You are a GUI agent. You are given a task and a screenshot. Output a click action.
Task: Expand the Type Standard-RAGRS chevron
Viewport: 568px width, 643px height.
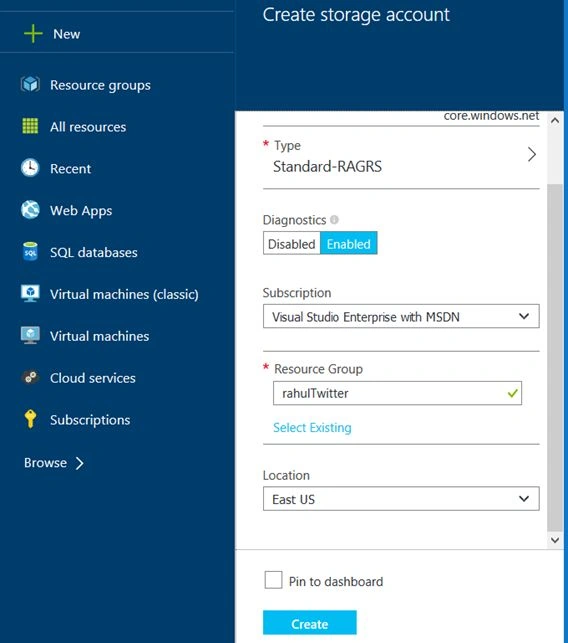pyautogui.click(x=532, y=155)
